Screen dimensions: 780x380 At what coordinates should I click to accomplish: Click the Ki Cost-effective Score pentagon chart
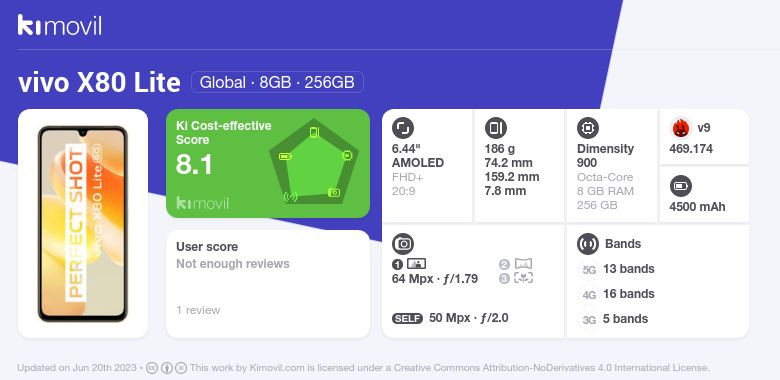click(x=314, y=162)
